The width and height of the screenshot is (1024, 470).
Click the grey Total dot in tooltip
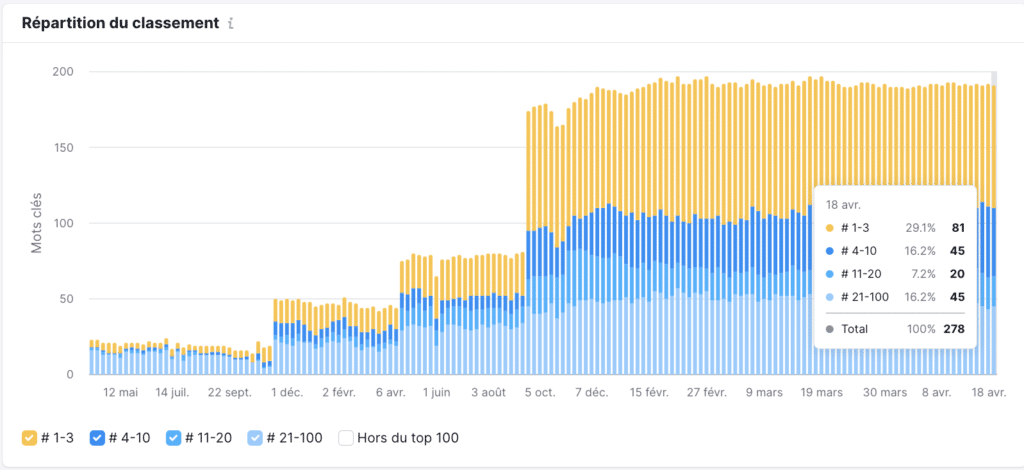(x=830, y=329)
